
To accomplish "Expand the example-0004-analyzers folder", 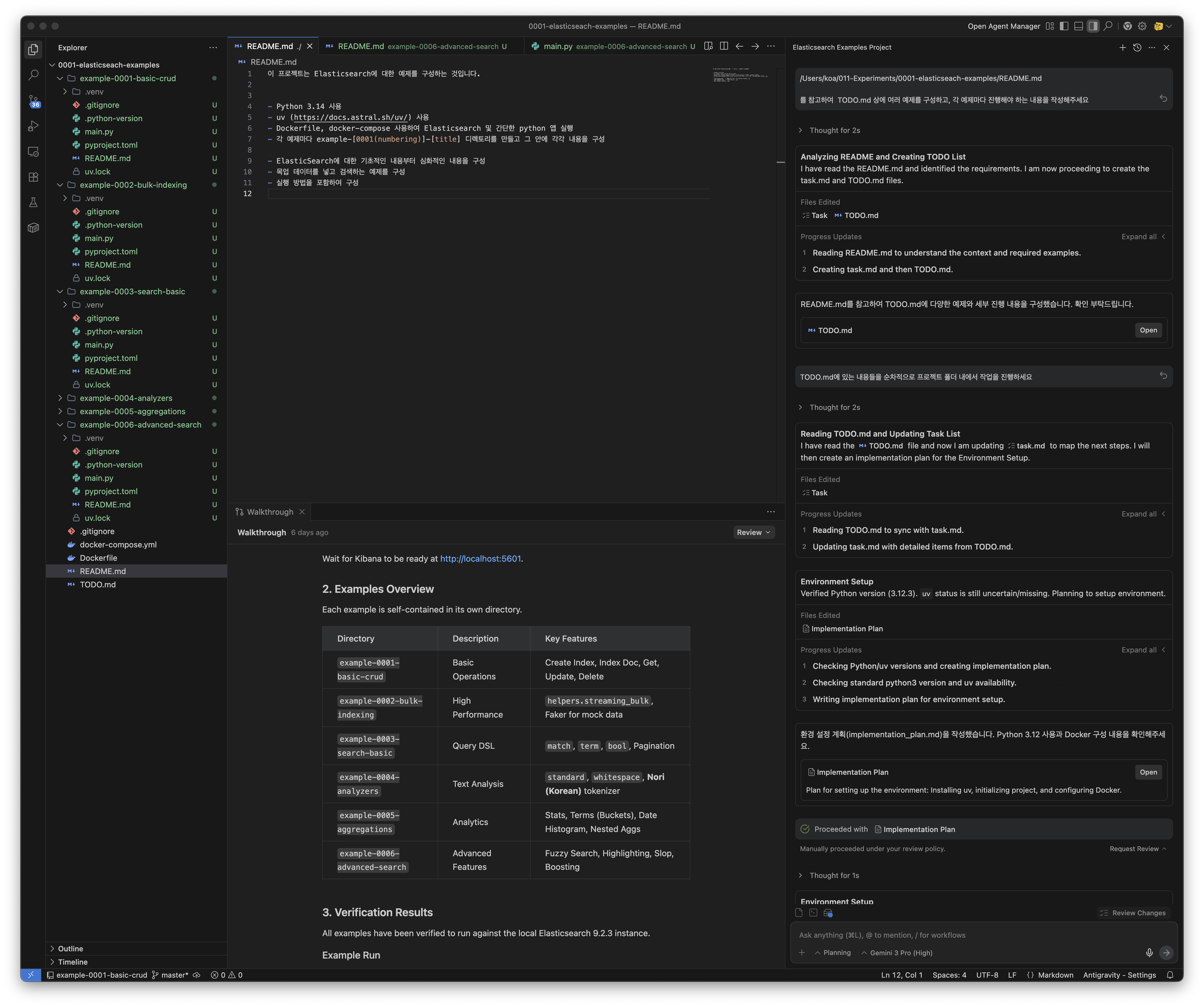I will click(126, 398).
